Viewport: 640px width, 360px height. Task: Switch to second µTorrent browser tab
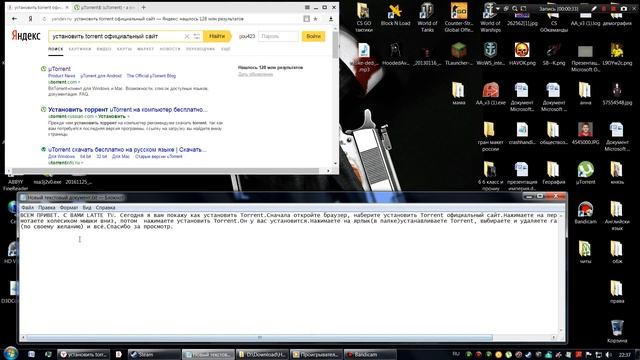[105, 7]
